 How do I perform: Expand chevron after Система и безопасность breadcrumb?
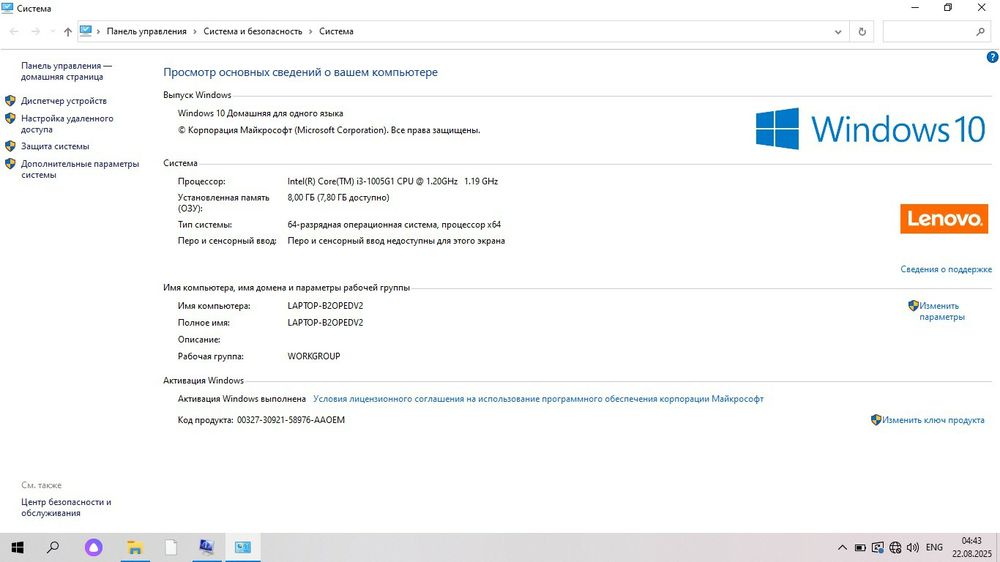coord(311,31)
